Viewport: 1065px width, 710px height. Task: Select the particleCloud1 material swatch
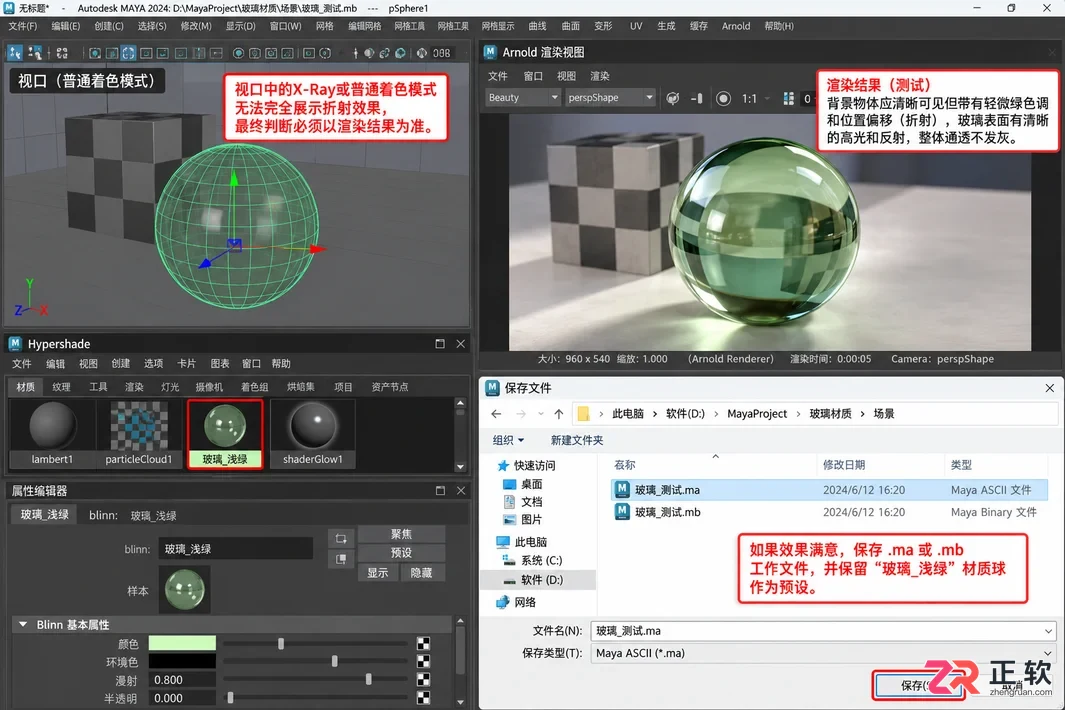139,433
